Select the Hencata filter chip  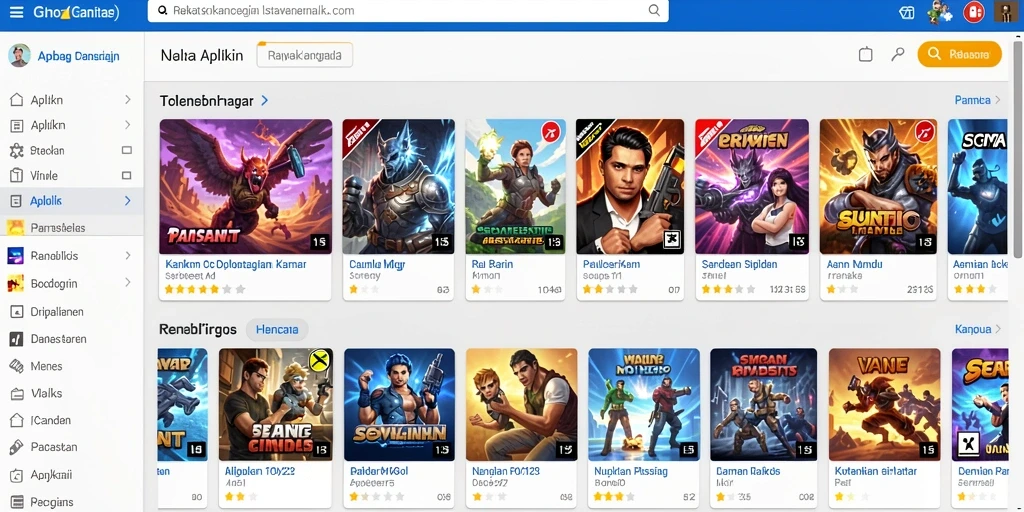(277, 330)
